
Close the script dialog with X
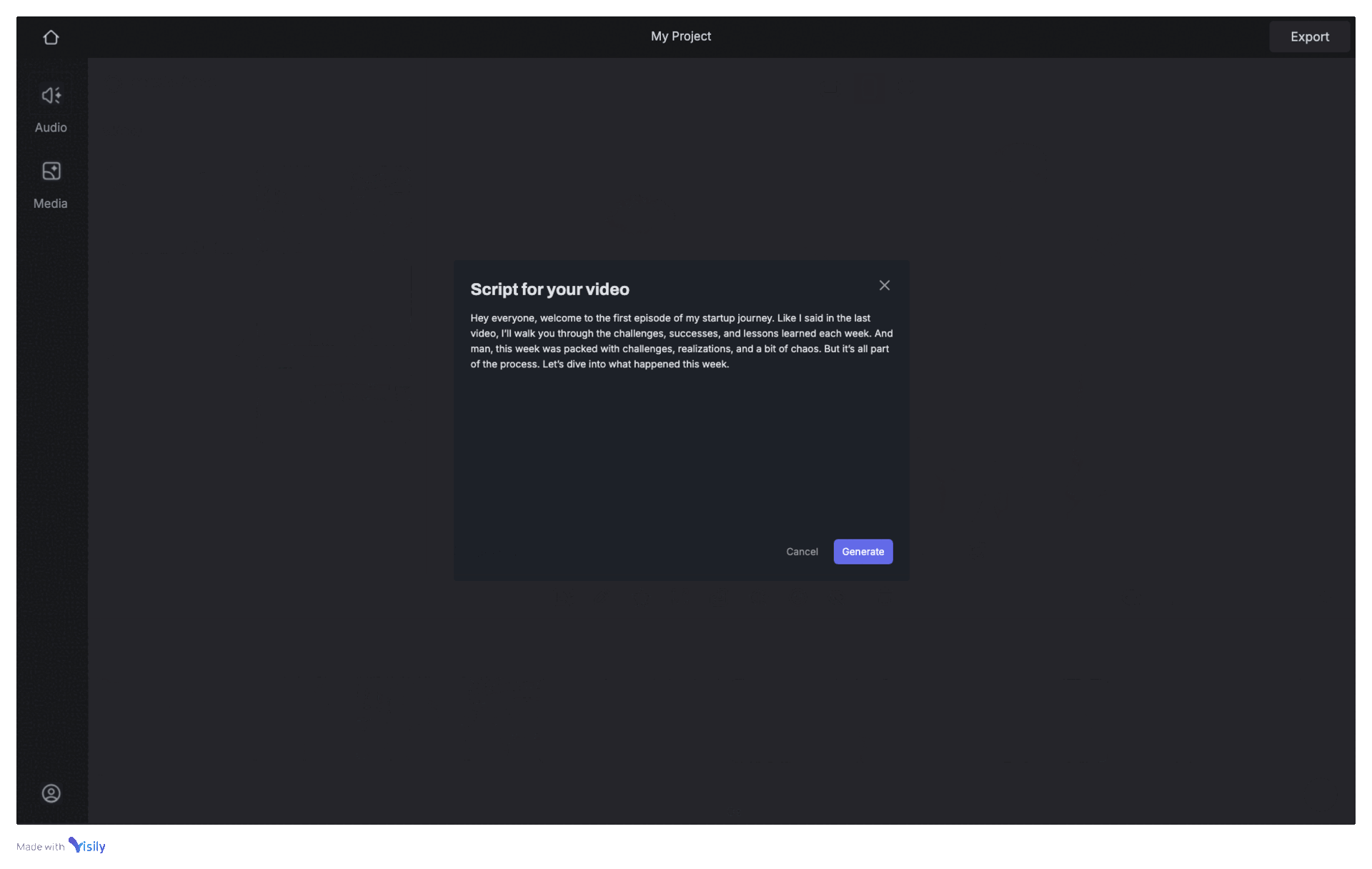pos(884,285)
